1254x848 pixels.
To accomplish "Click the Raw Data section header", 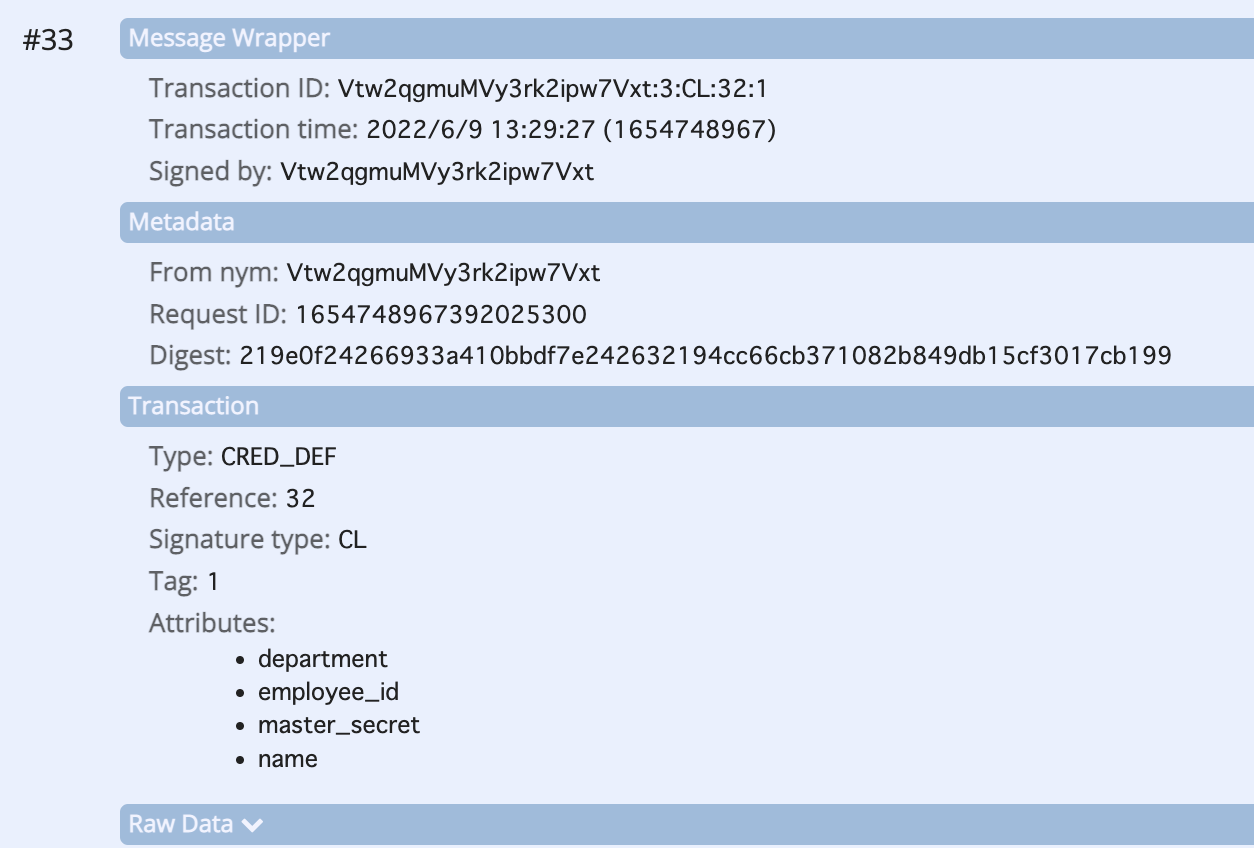I will coord(687,824).
